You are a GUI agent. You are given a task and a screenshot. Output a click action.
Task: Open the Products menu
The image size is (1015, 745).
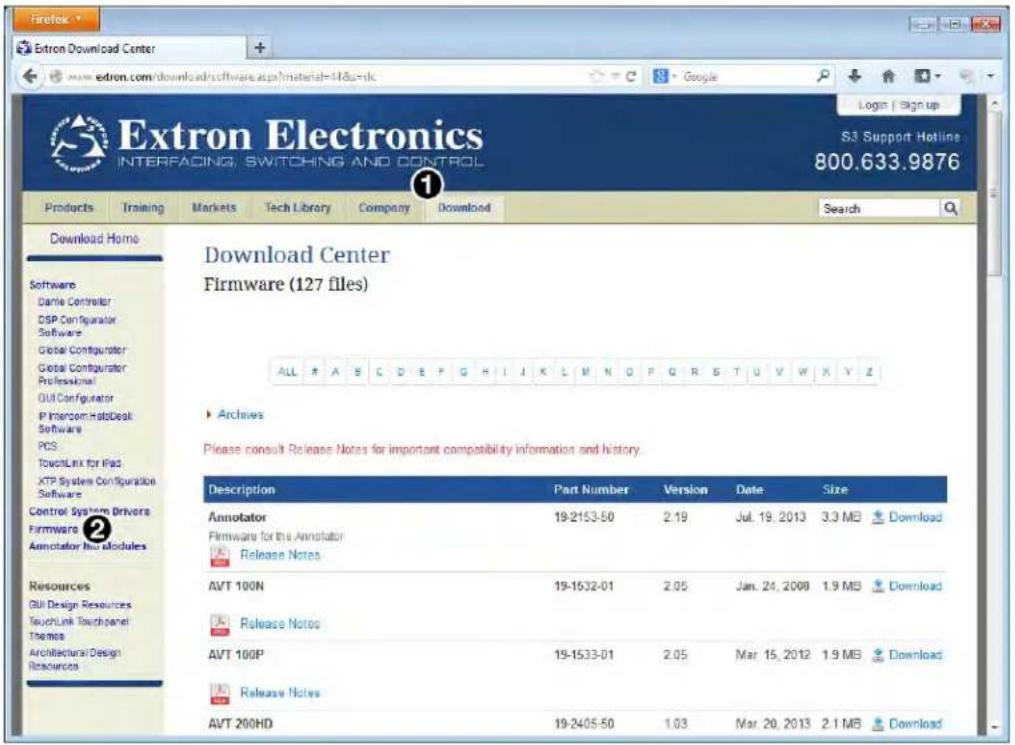(x=69, y=208)
